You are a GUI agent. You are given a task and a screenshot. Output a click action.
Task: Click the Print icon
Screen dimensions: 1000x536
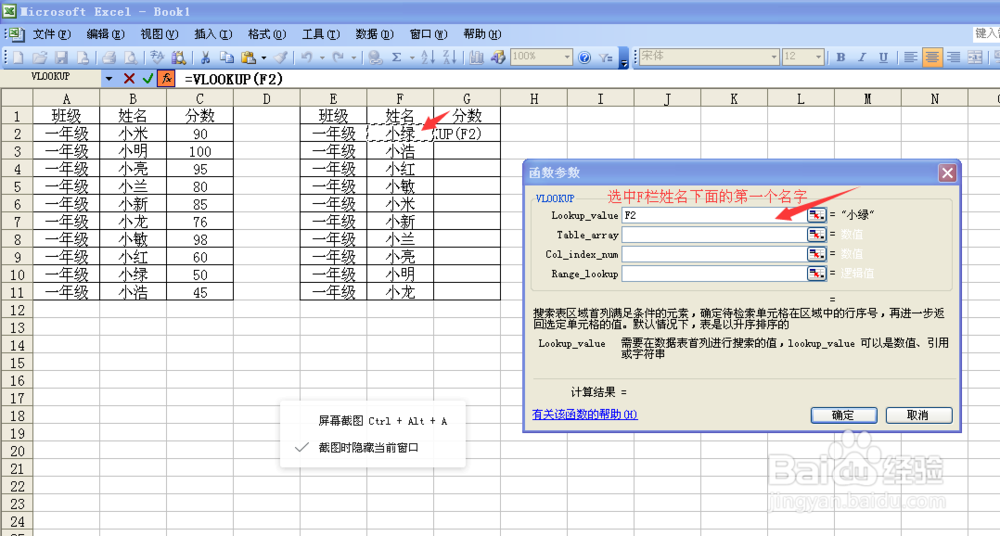[109, 57]
